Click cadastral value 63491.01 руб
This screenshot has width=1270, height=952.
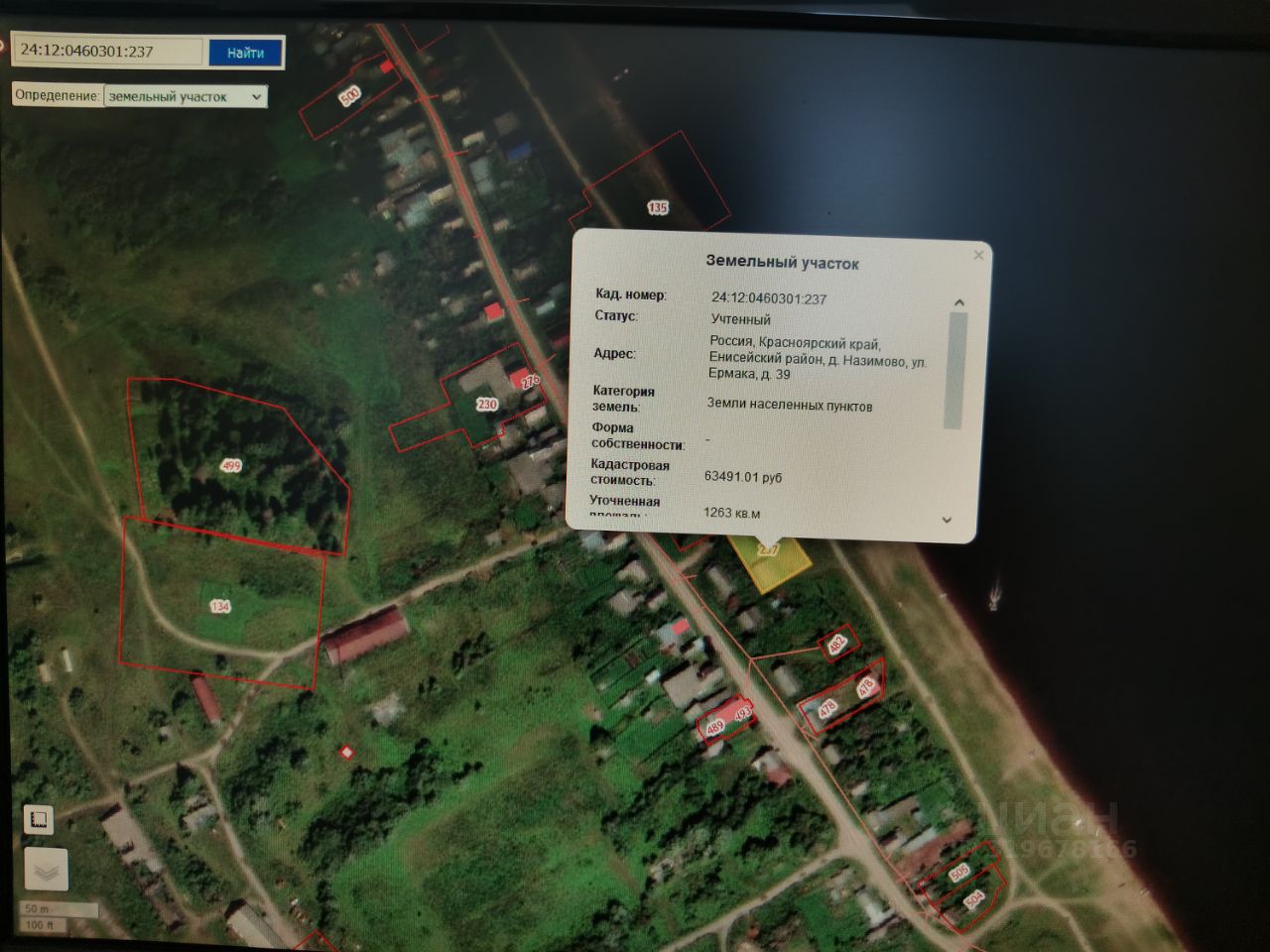coord(743,477)
